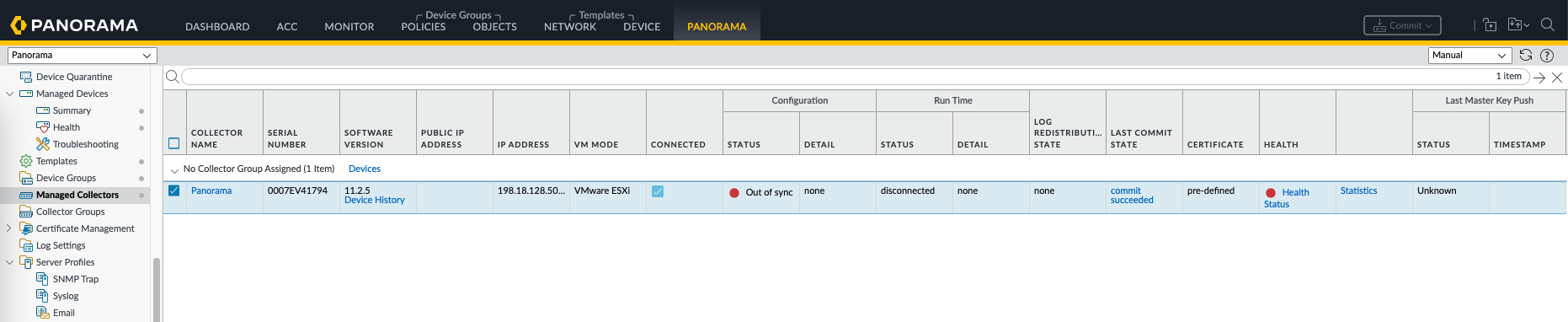Open the Device History link
Screen dimensions: 1568x322
(375, 200)
